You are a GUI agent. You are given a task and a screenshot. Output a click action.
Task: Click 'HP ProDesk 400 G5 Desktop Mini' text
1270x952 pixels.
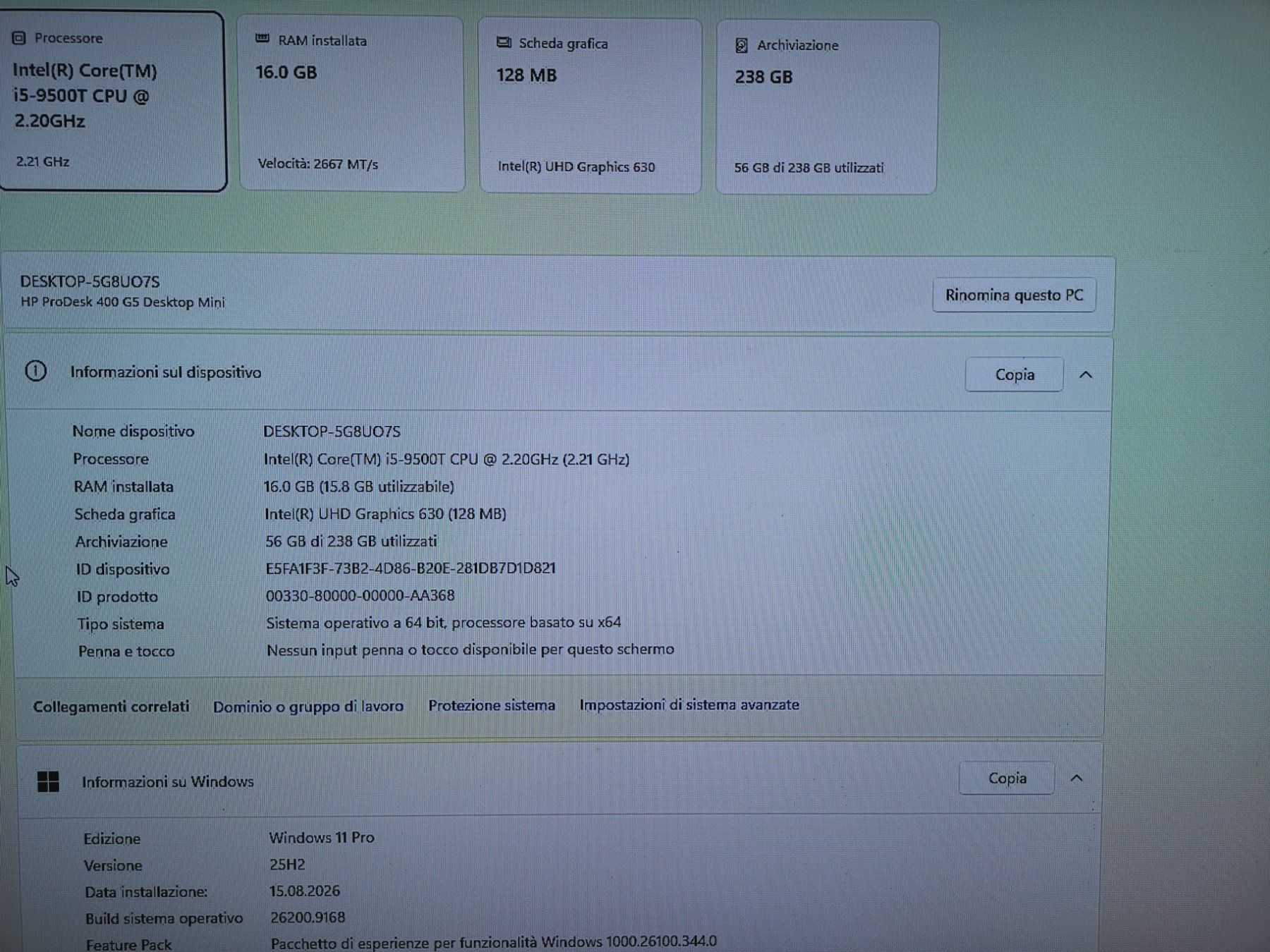pyautogui.click(x=123, y=303)
